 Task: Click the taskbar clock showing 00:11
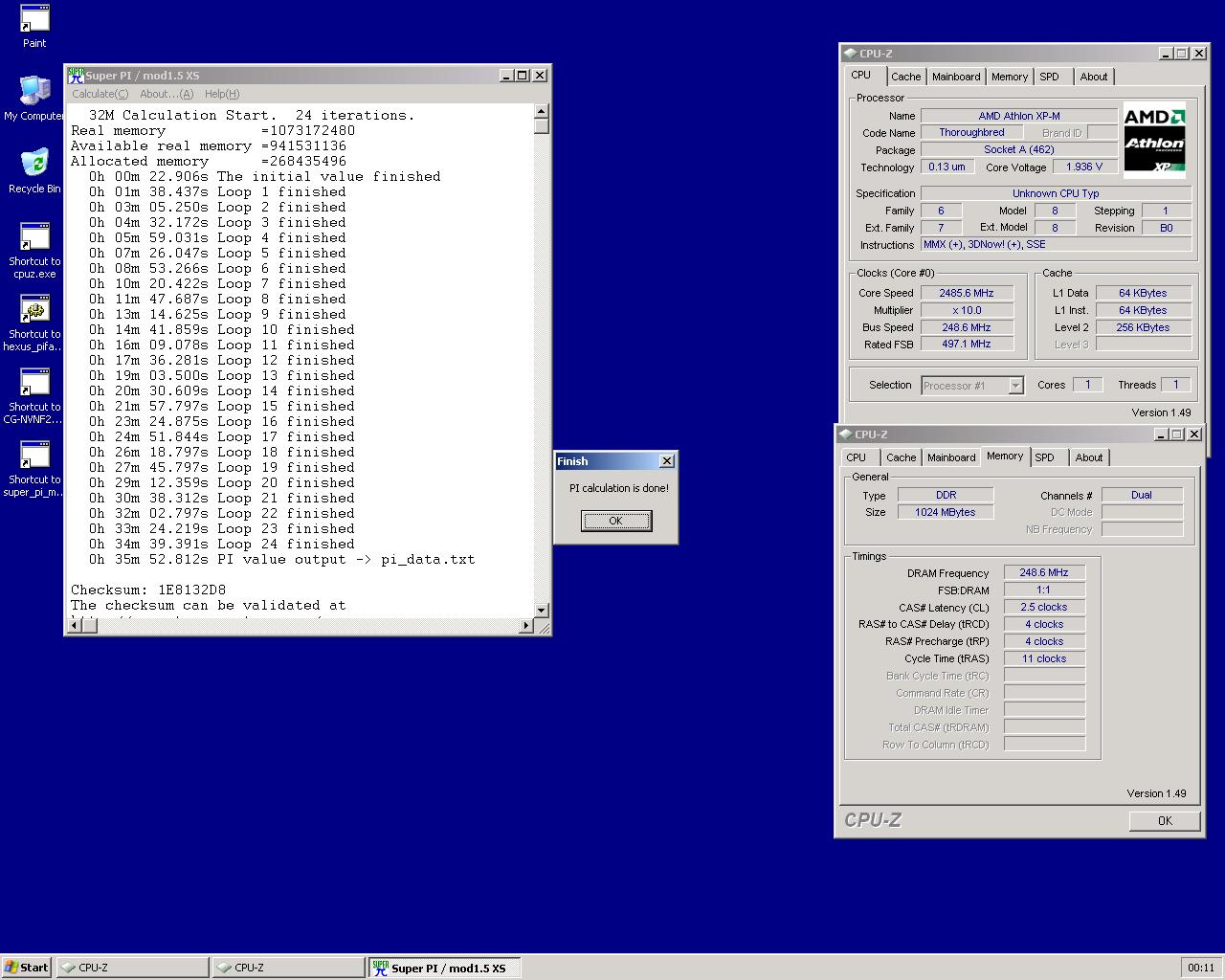tap(1200, 968)
